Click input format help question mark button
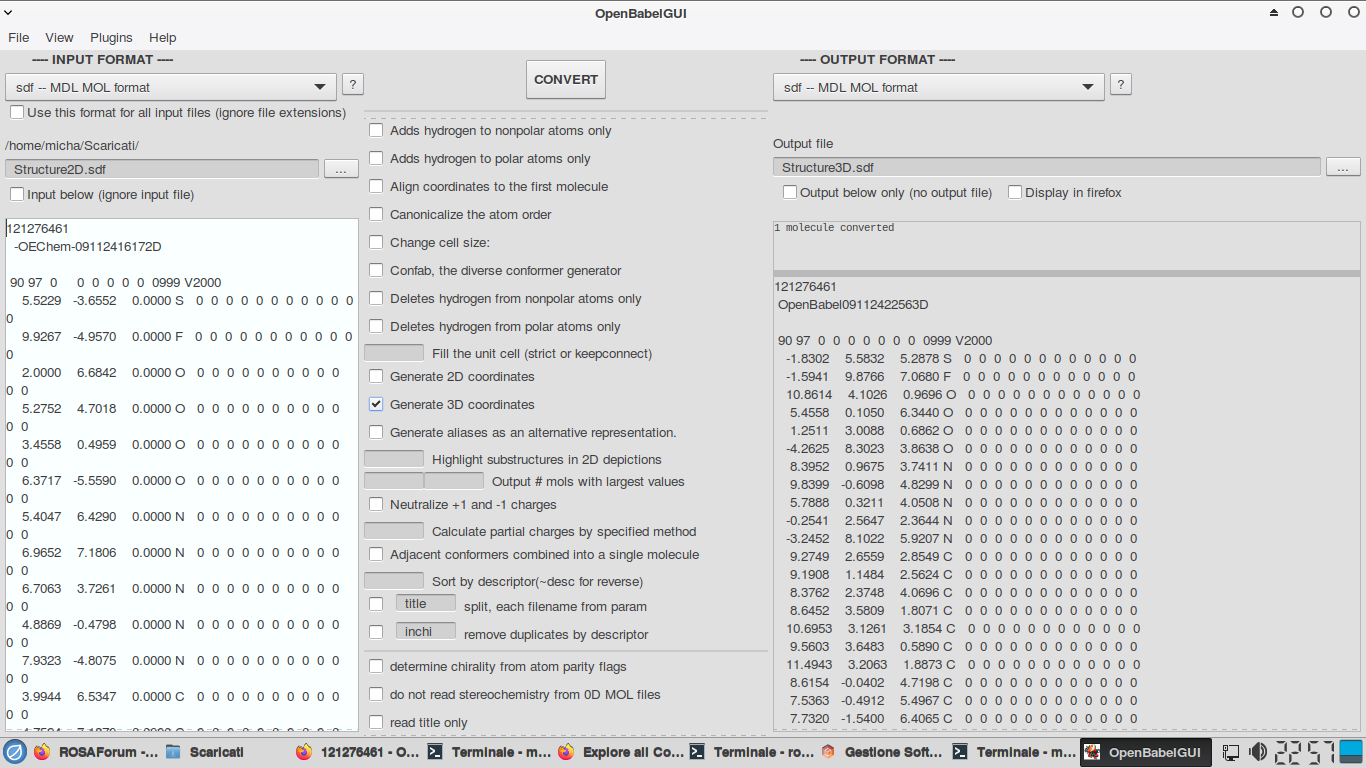The height and width of the screenshot is (768, 1366). tap(353, 85)
